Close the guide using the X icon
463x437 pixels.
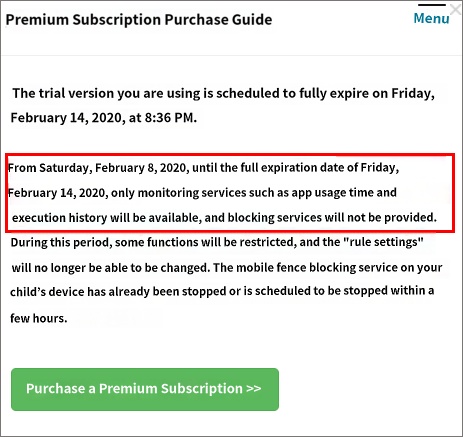pyautogui.click(x=456, y=9)
